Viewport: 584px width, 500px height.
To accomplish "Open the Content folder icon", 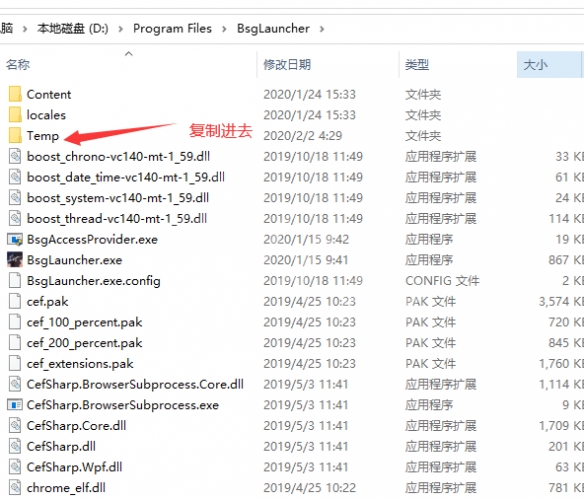I will pyautogui.click(x=15, y=94).
